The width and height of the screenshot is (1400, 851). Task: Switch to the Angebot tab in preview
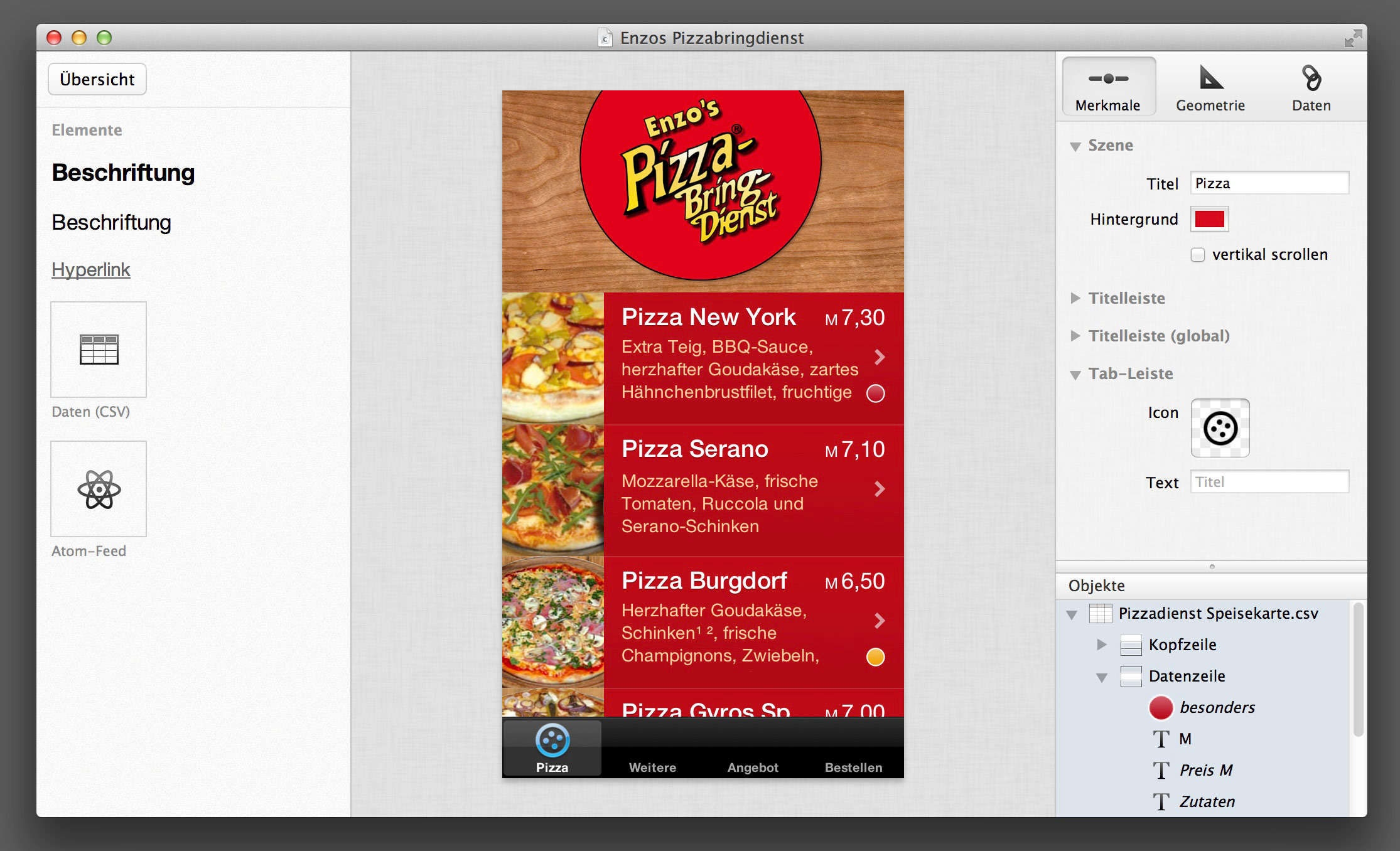[753, 749]
